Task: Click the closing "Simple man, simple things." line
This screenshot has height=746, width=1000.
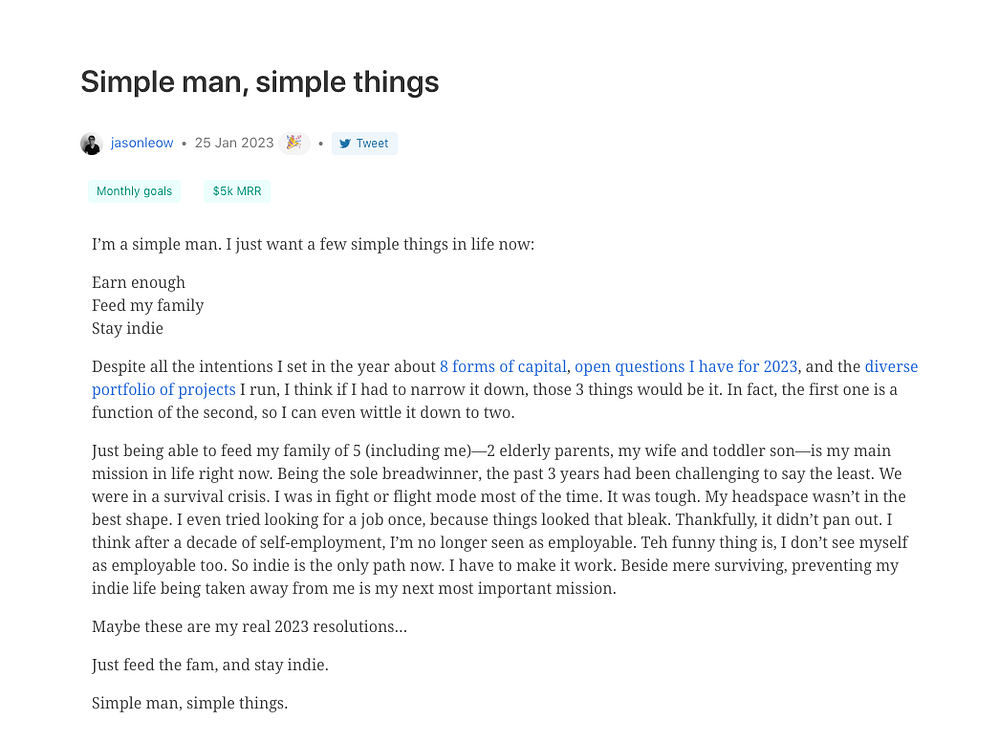Action: 189,702
